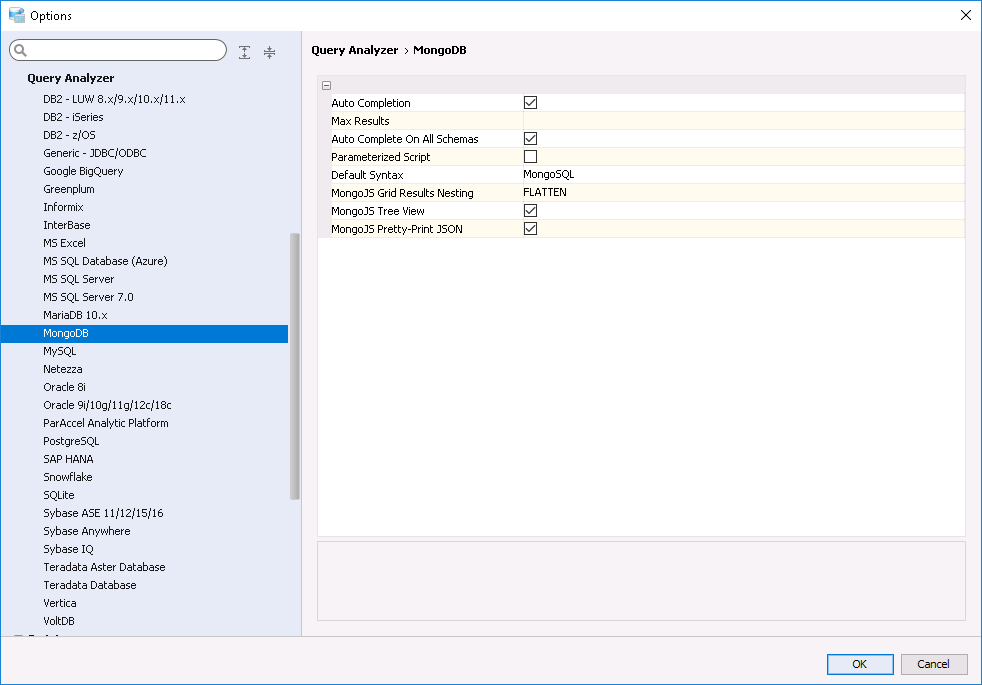The image size is (982, 685).
Task: Click the magnifier icon in search box
Action: [x=21, y=51]
